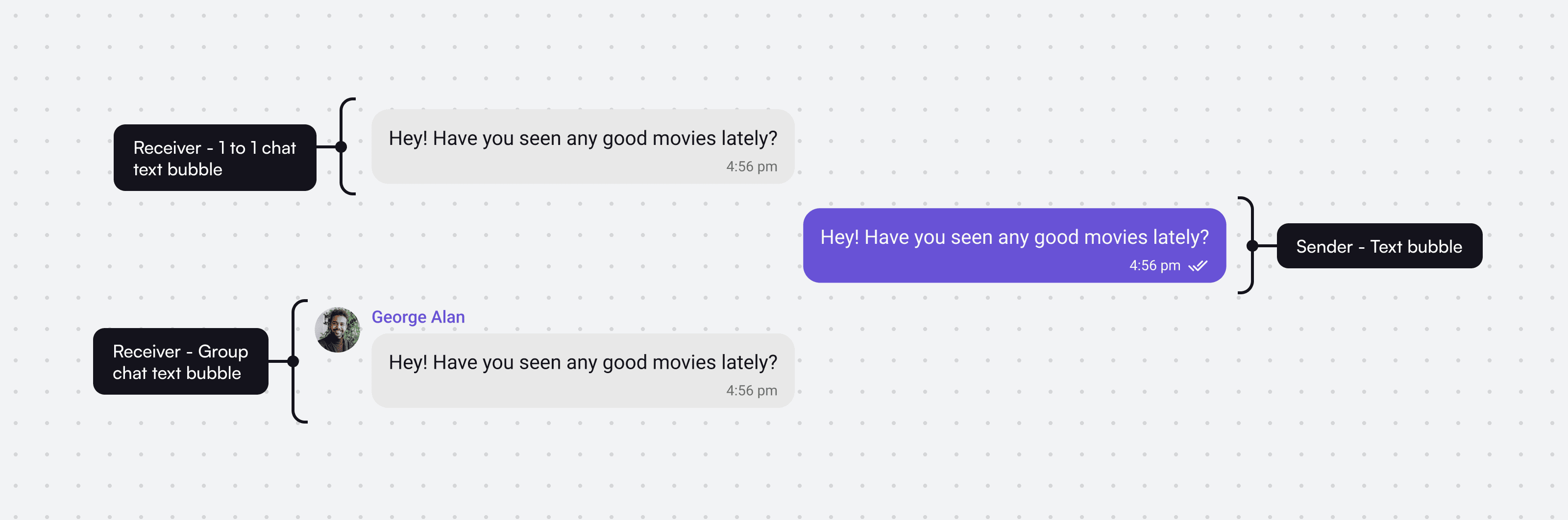Select the group chat gray message bubble
This screenshot has height=520, width=1568.
[583, 370]
